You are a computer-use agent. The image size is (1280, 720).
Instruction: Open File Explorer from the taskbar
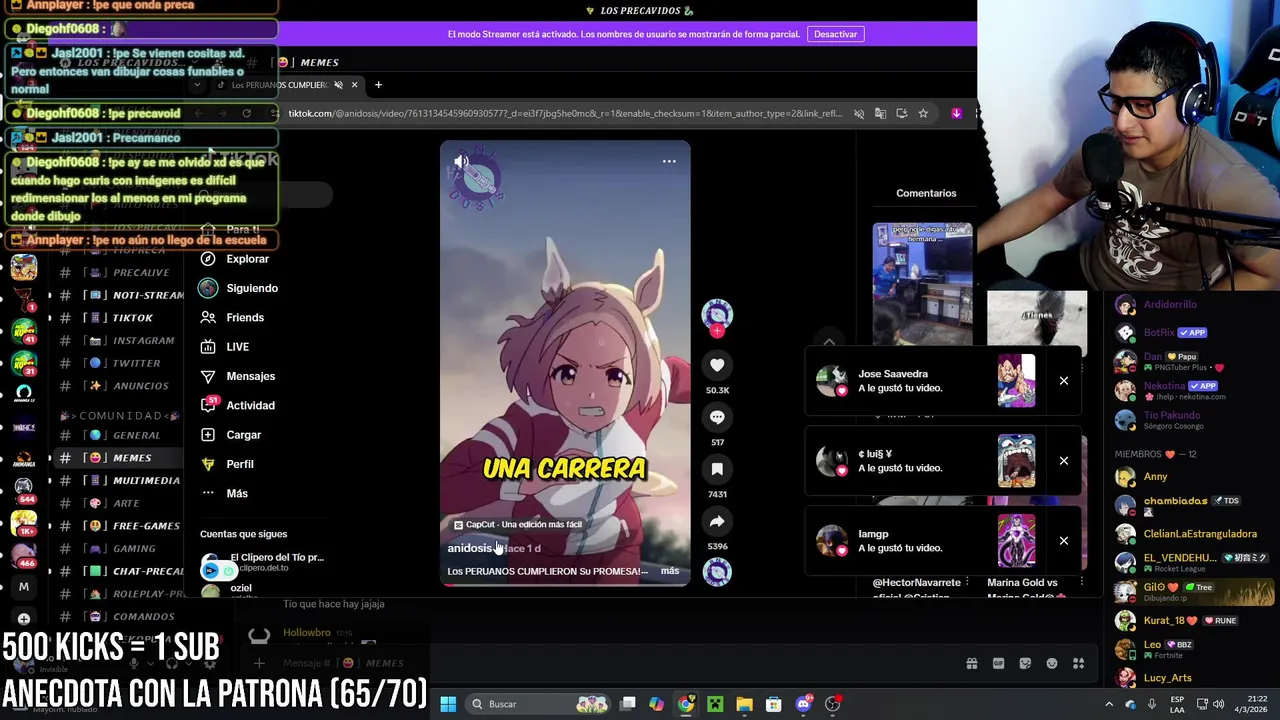[x=744, y=704]
